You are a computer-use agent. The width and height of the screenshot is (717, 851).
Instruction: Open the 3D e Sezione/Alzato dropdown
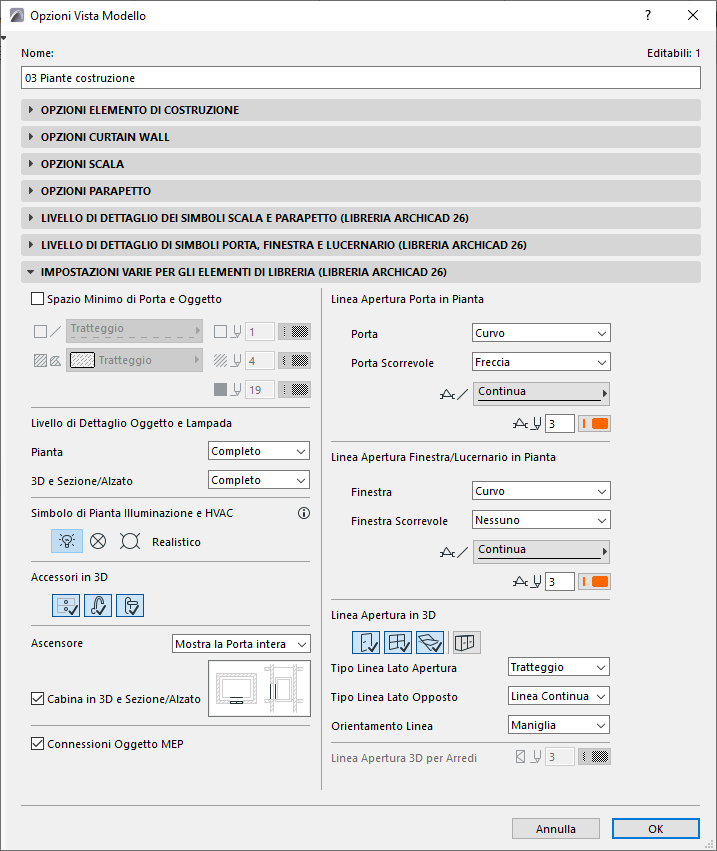click(259, 480)
